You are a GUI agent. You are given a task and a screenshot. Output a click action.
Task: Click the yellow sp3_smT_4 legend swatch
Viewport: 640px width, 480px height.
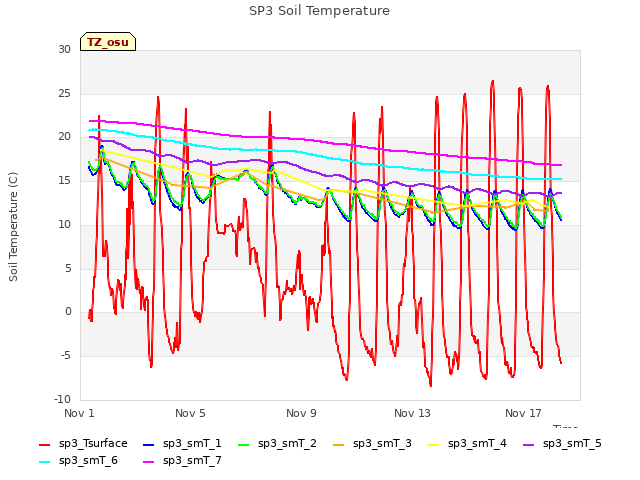(x=434, y=444)
